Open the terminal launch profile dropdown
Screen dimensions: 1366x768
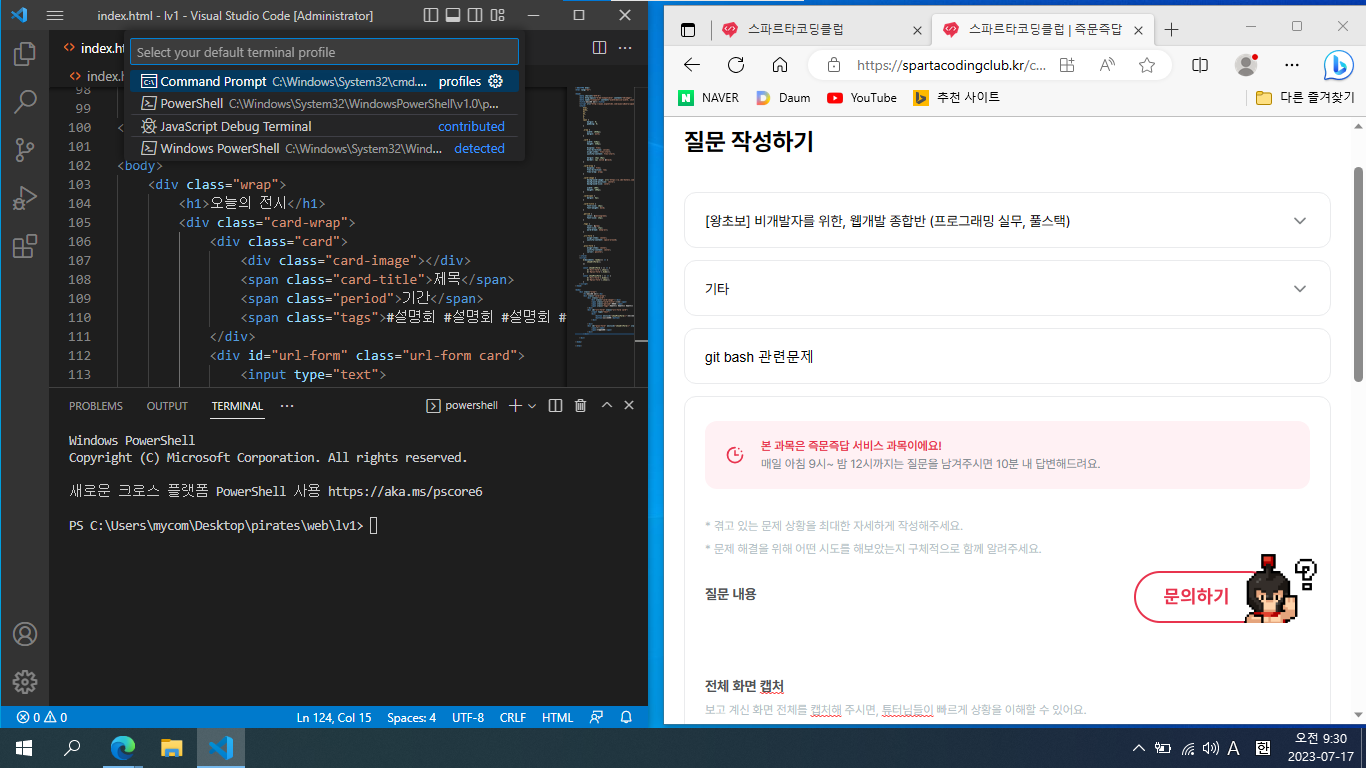pyautogui.click(x=532, y=405)
